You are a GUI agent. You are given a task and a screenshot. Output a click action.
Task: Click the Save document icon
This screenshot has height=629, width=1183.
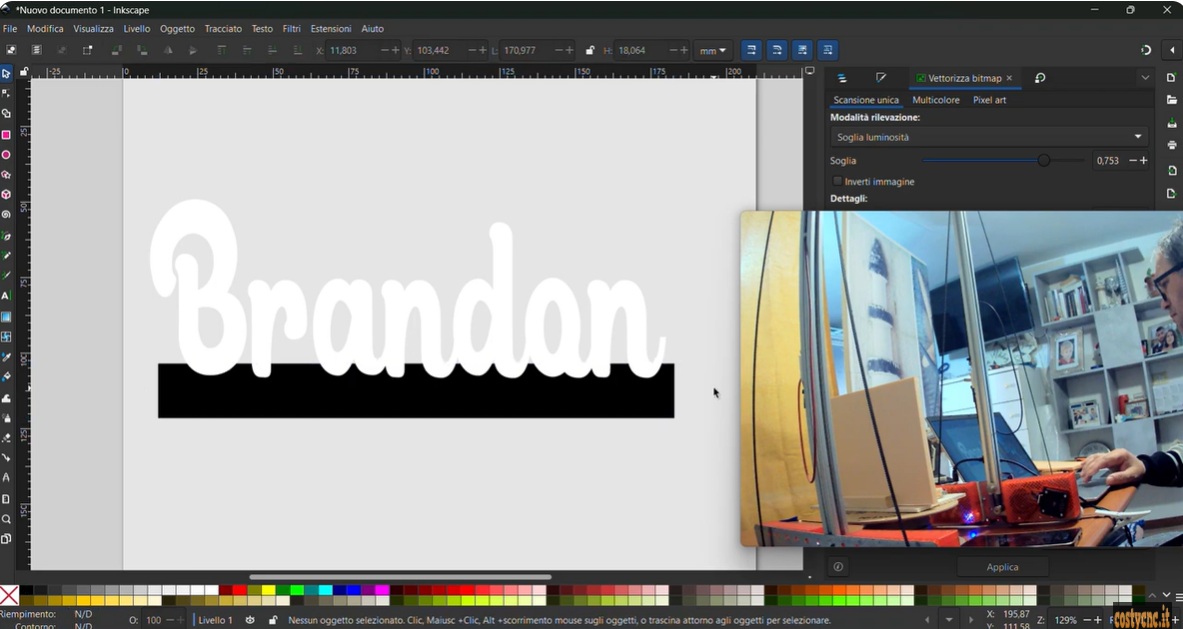1172,122
